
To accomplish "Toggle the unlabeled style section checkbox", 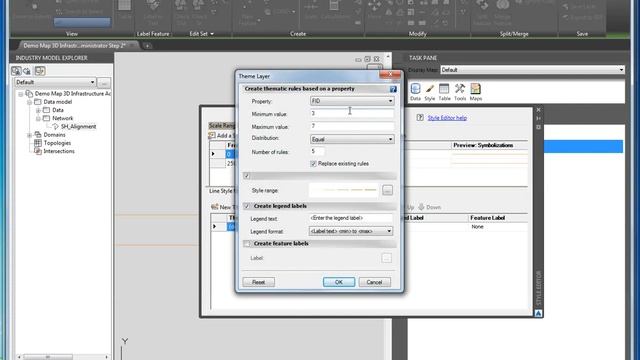I will pyautogui.click(x=247, y=176).
